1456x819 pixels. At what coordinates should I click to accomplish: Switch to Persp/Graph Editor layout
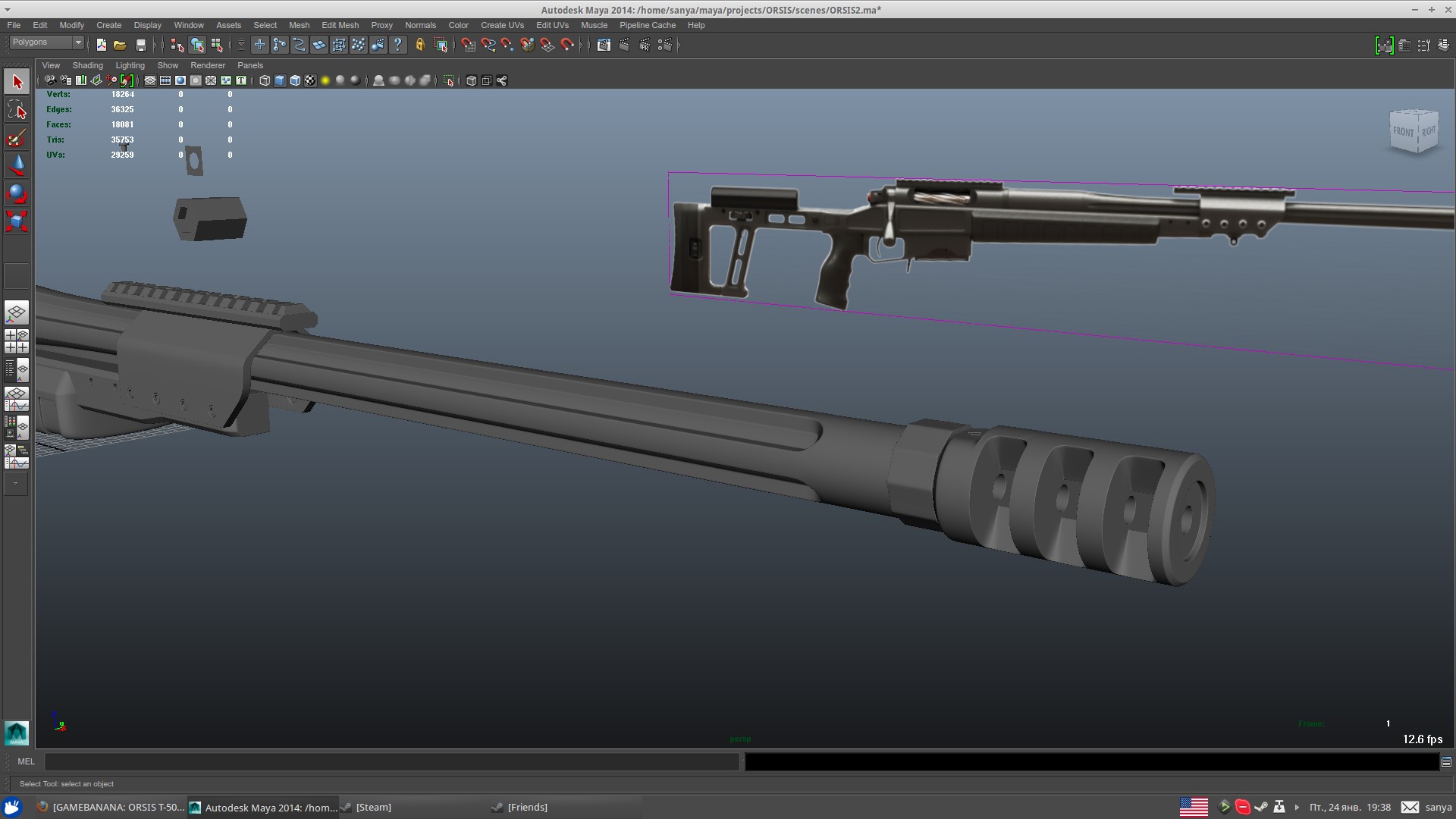point(17,398)
